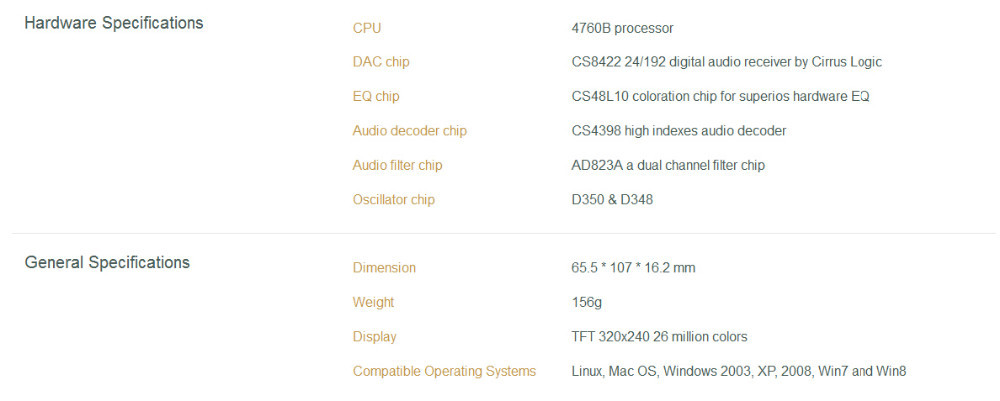This screenshot has width=1000, height=401.
Task: Click the Linux, Mac OS, Windows text
Action: 739,372
